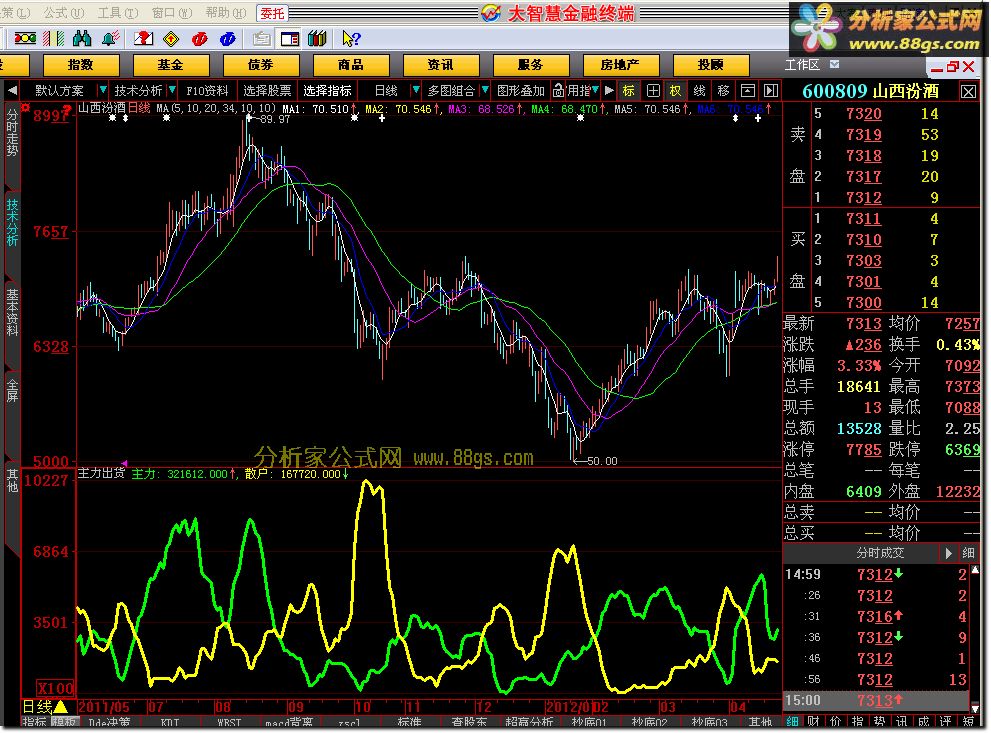
Task: Click the F10资料 toolbar button
Action: 207,91
